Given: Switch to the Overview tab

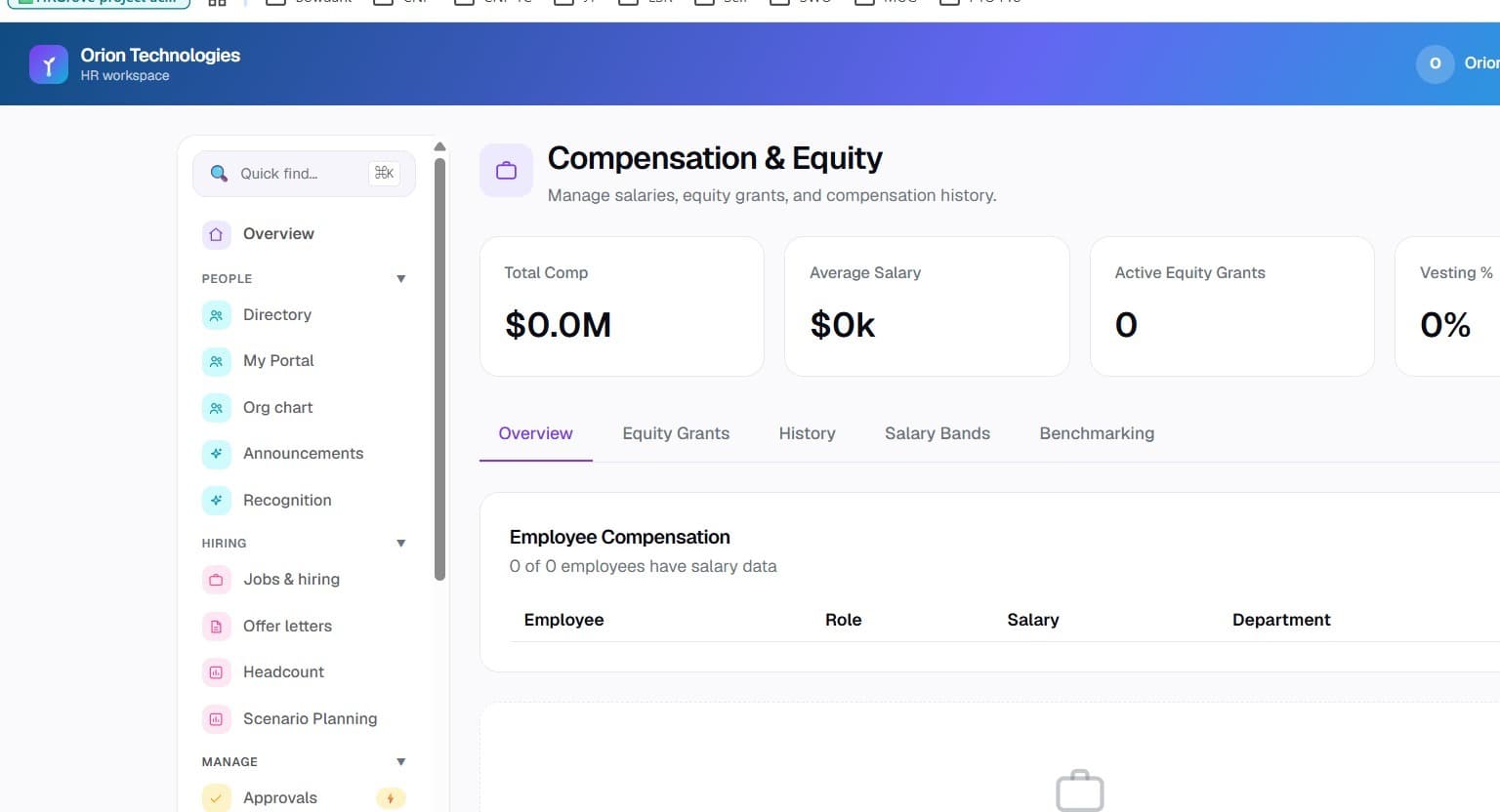Looking at the screenshot, I should tap(535, 433).
